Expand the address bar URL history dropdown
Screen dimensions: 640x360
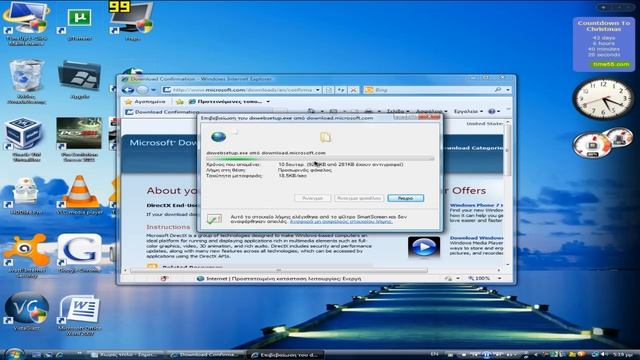pos(318,90)
